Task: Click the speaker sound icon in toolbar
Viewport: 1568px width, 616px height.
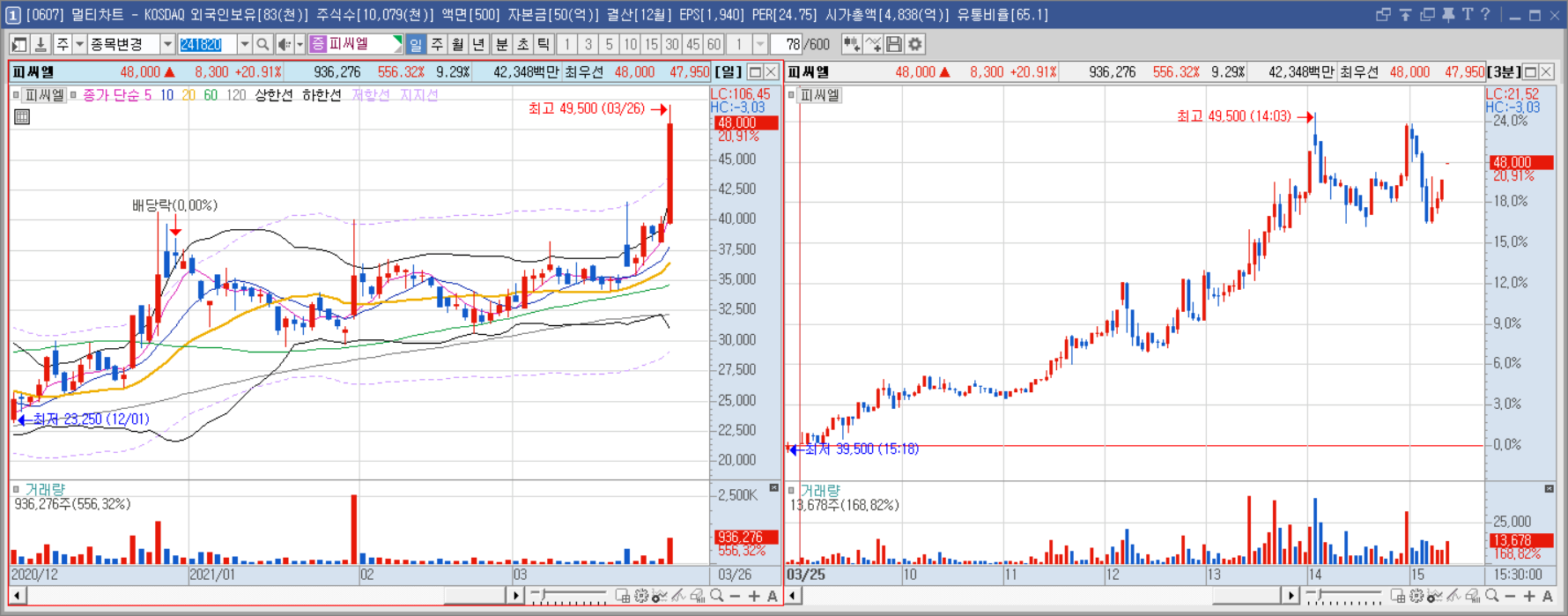Action: (285, 44)
